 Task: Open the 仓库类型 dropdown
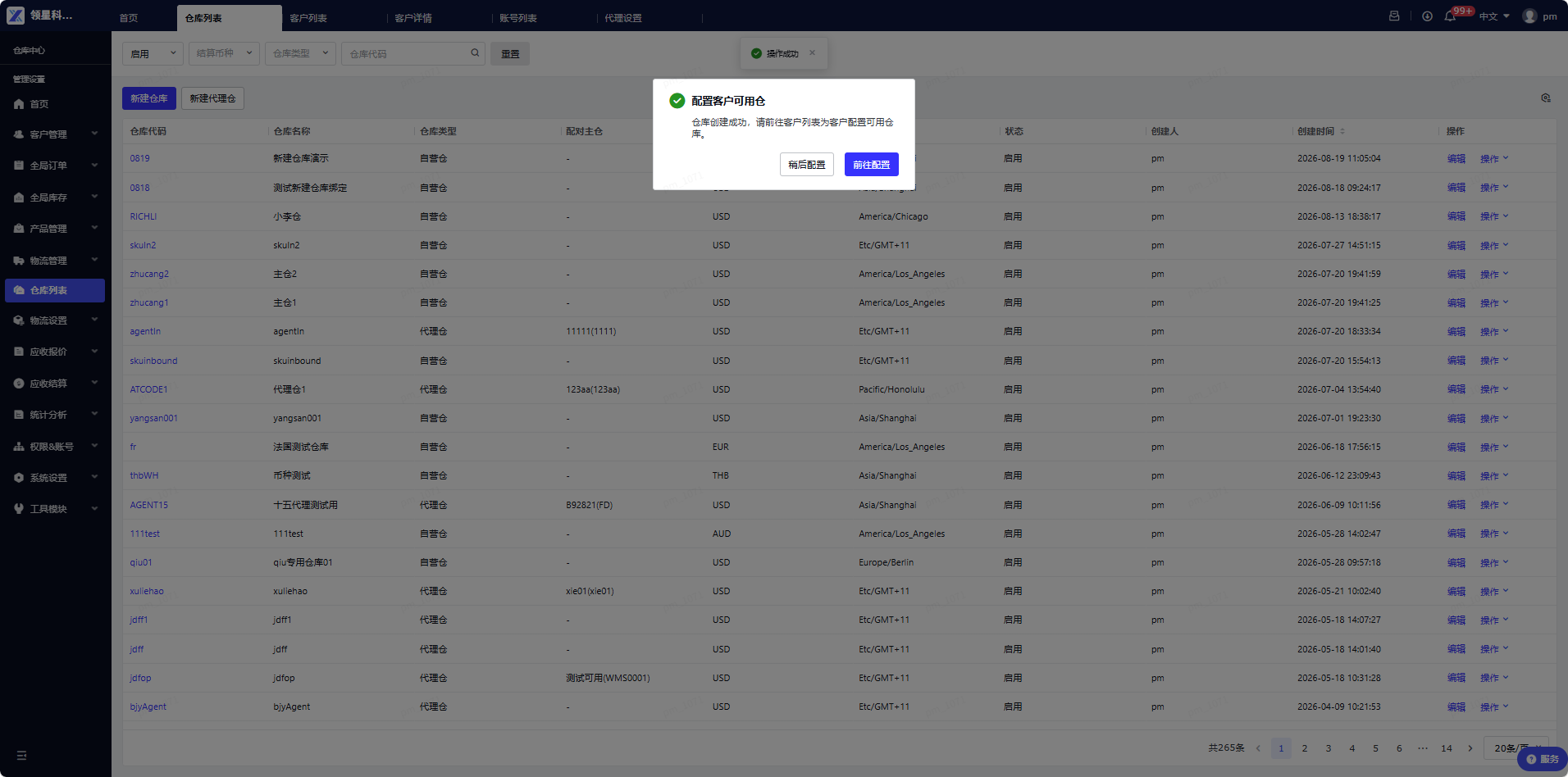pyautogui.click(x=300, y=53)
